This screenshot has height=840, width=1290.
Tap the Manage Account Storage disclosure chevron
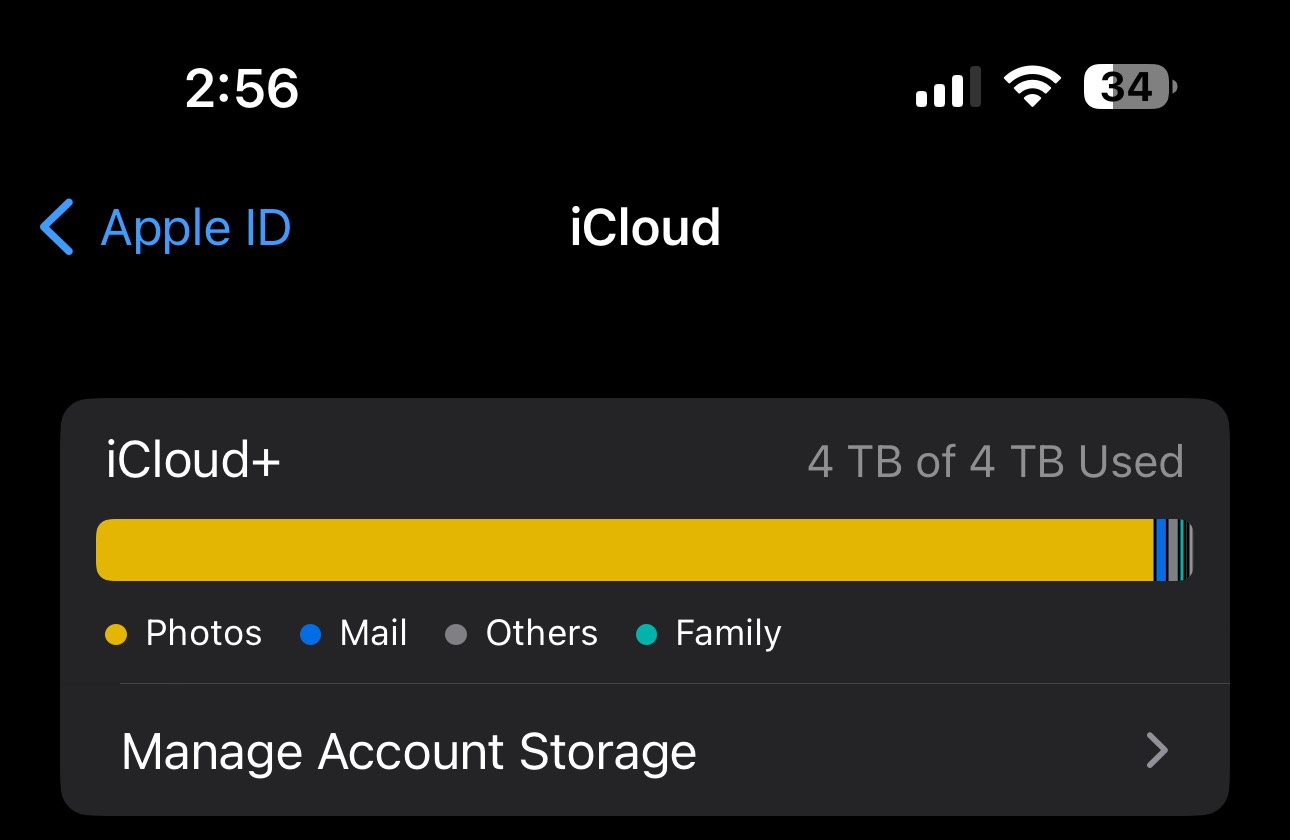(x=1157, y=750)
